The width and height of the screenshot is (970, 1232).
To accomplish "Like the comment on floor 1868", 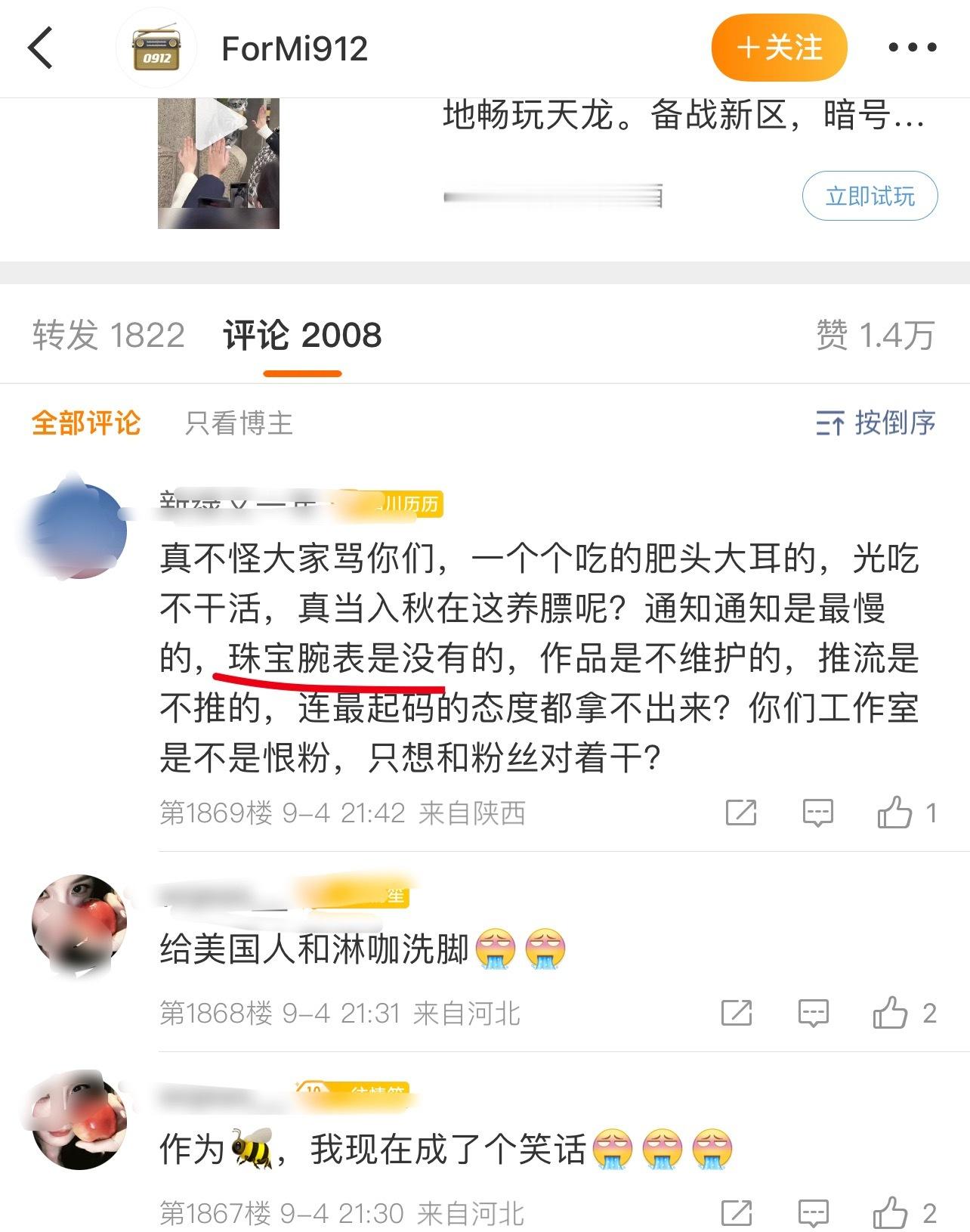I will pos(905,1014).
